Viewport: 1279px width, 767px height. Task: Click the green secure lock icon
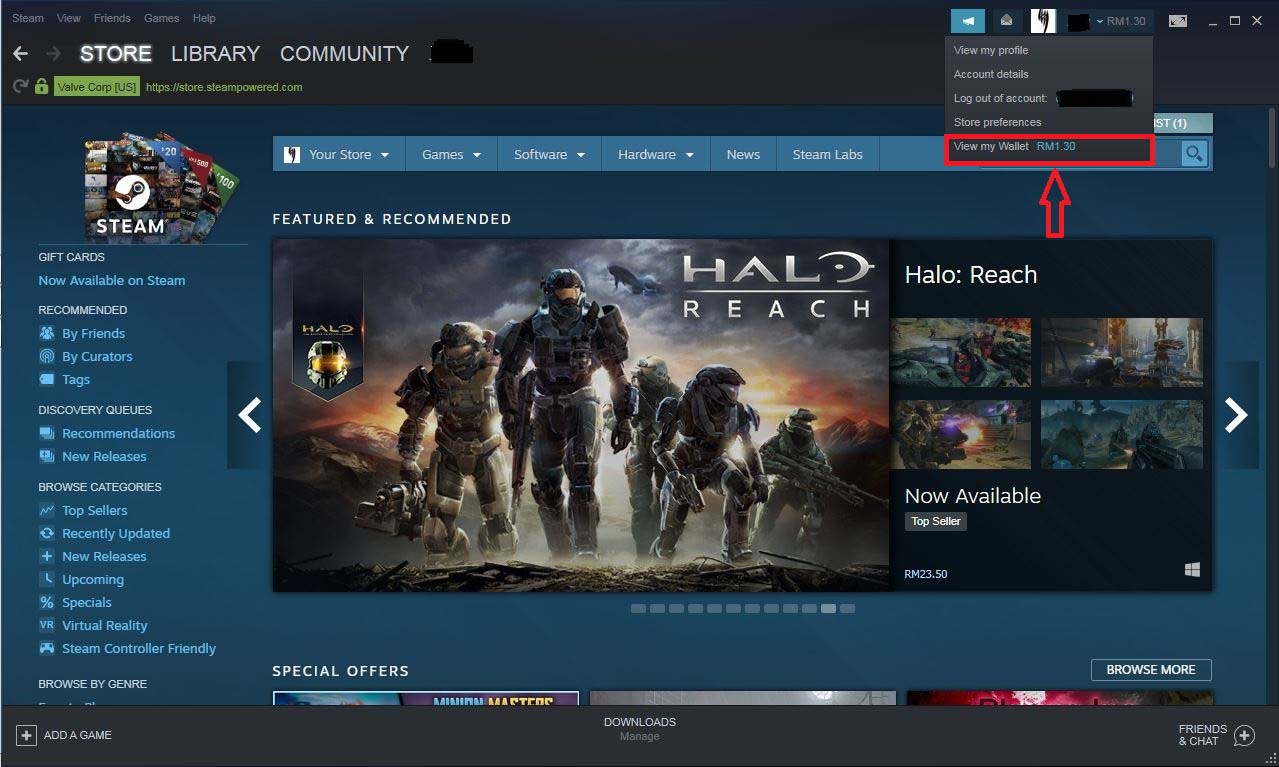pyautogui.click(x=41, y=87)
